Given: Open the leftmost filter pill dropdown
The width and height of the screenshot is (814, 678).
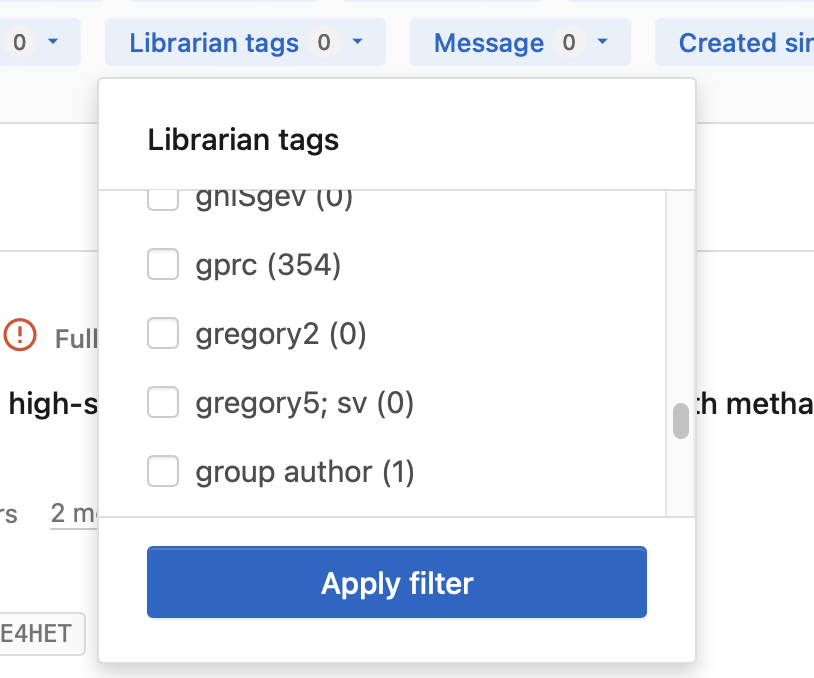Looking at the screenshot, I should point(40,42).
